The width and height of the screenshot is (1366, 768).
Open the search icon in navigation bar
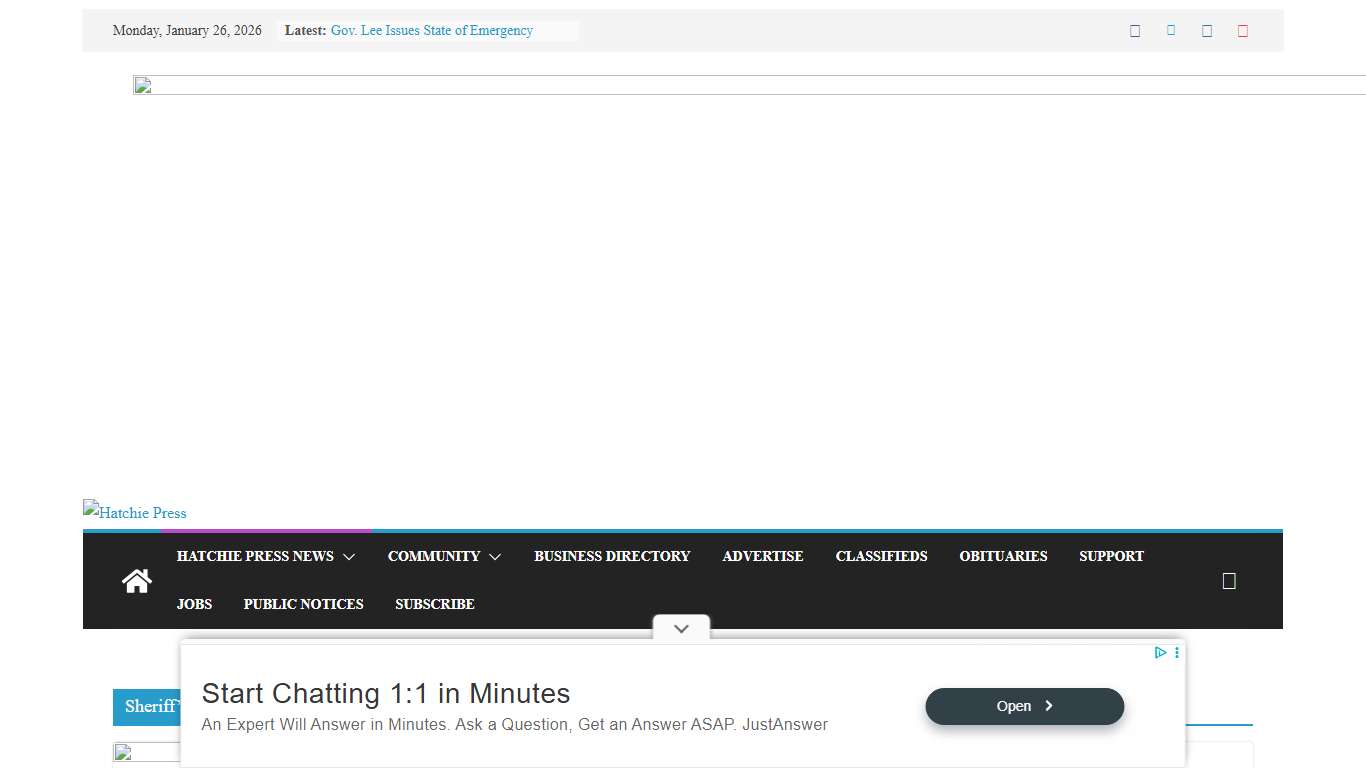point(1229,581)
